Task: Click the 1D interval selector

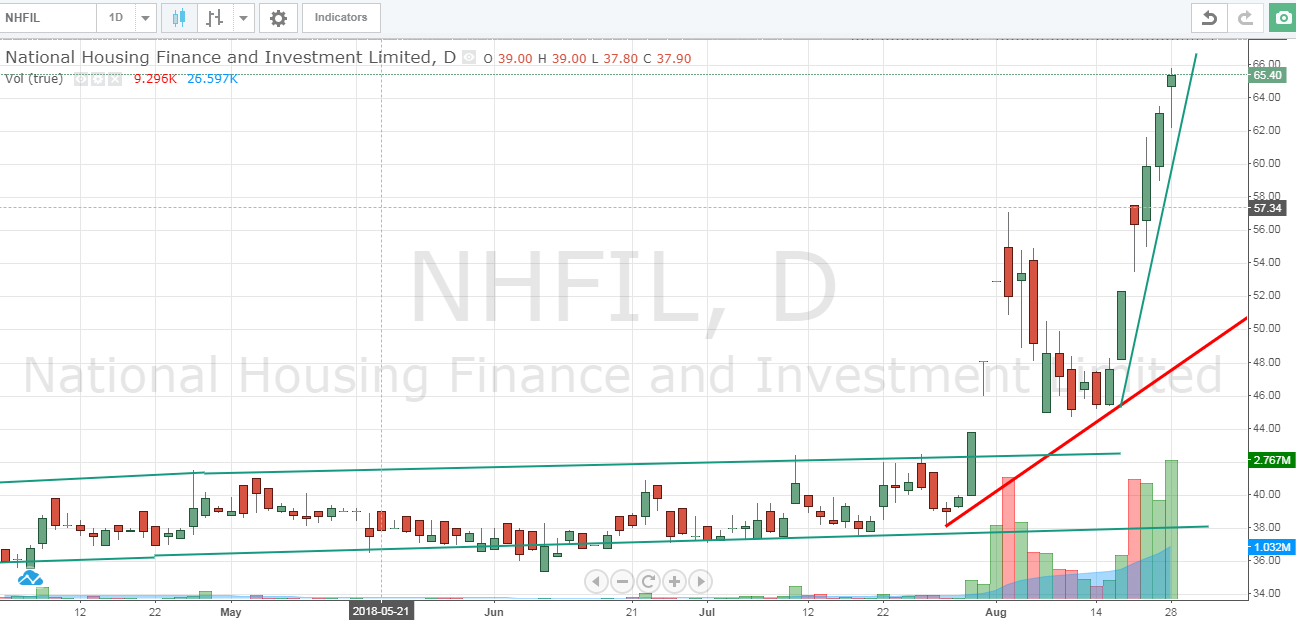Action: point(116,17)
